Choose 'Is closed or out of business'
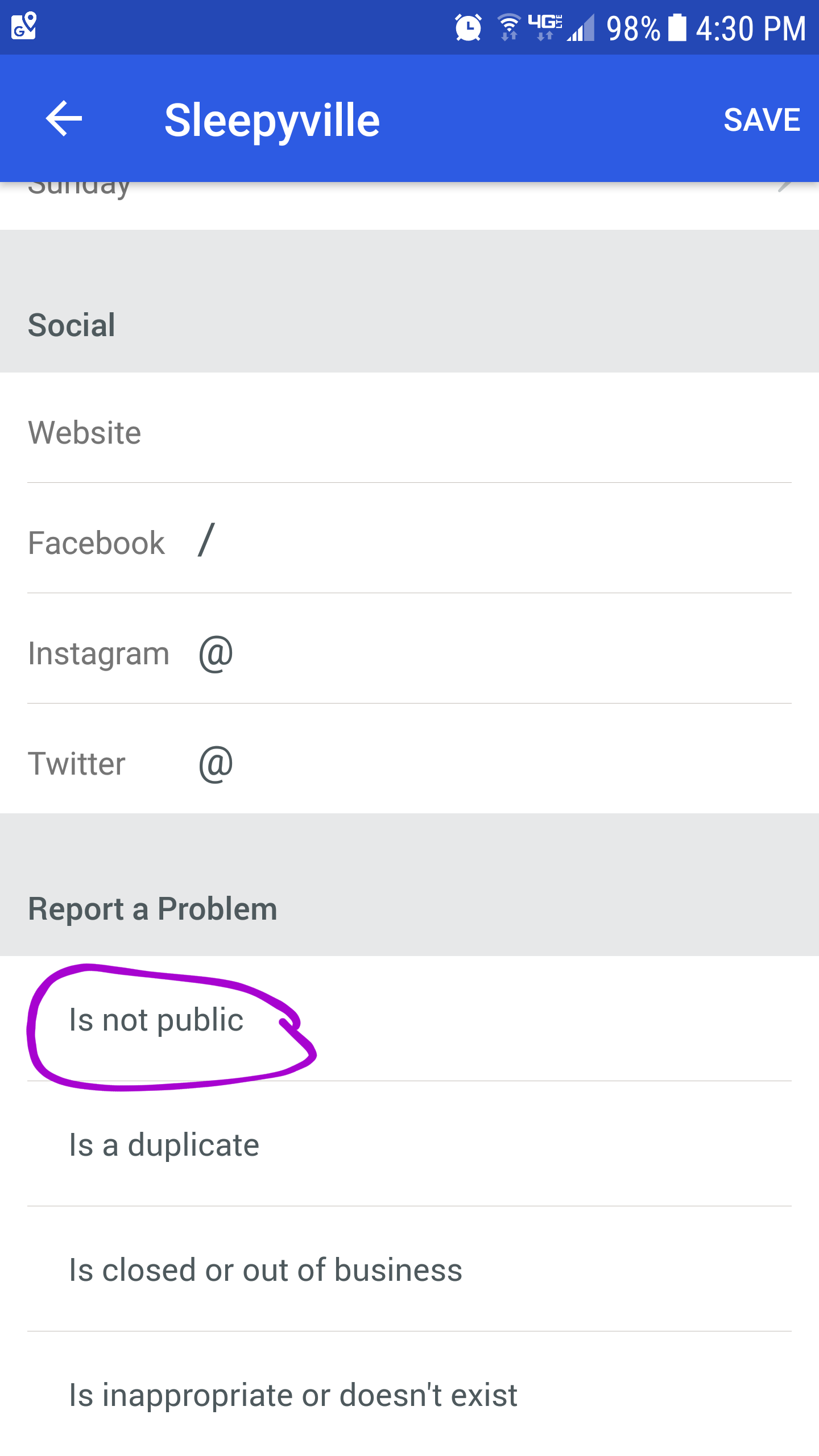 point(409,1269)
